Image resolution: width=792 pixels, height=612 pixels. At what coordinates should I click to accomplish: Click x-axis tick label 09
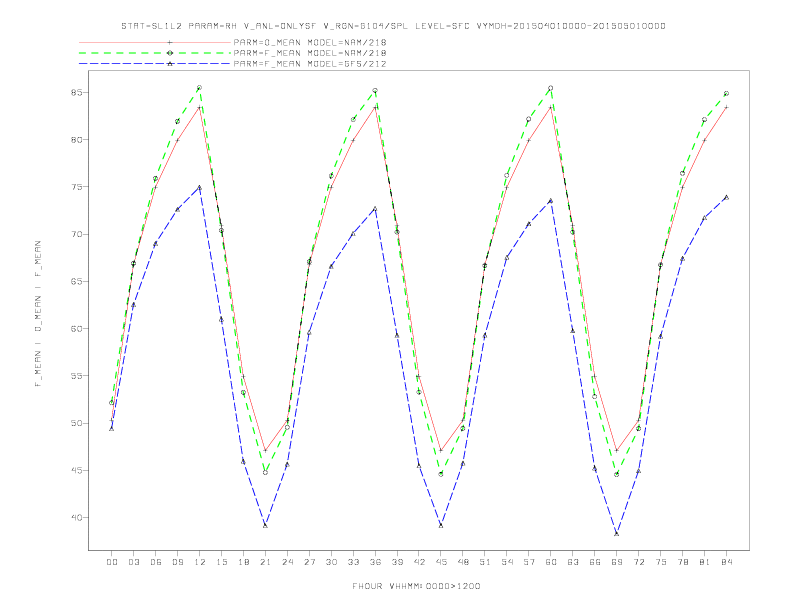click(177, 562)
